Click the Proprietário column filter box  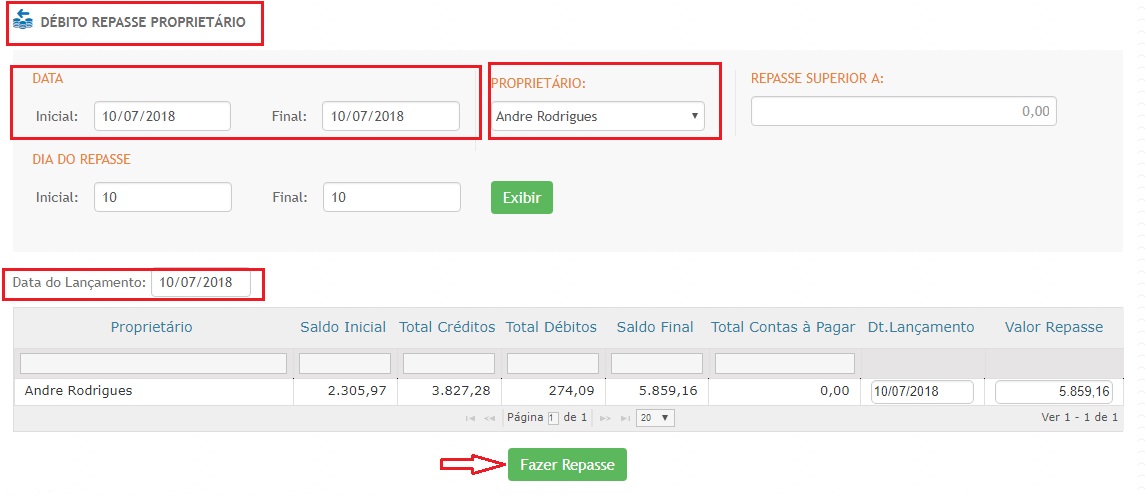click(x=153, y=363)
